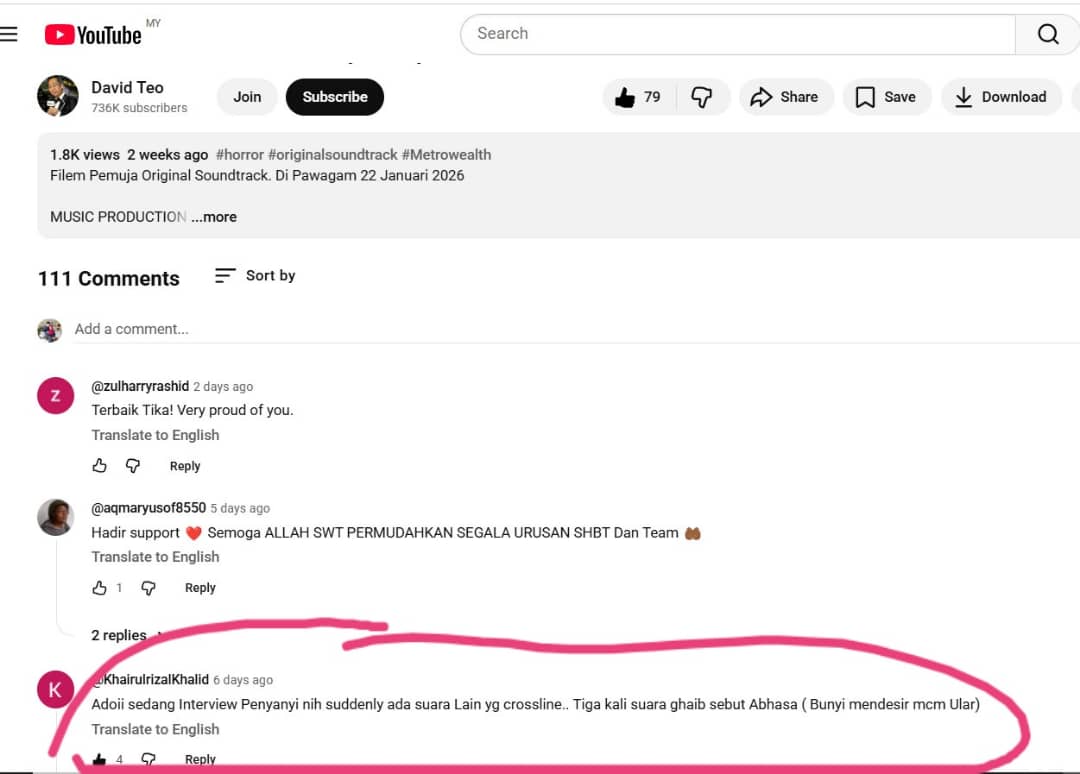Click the Share arrow button
This screenshot has width=1080, height=774.
click(784, 97)
